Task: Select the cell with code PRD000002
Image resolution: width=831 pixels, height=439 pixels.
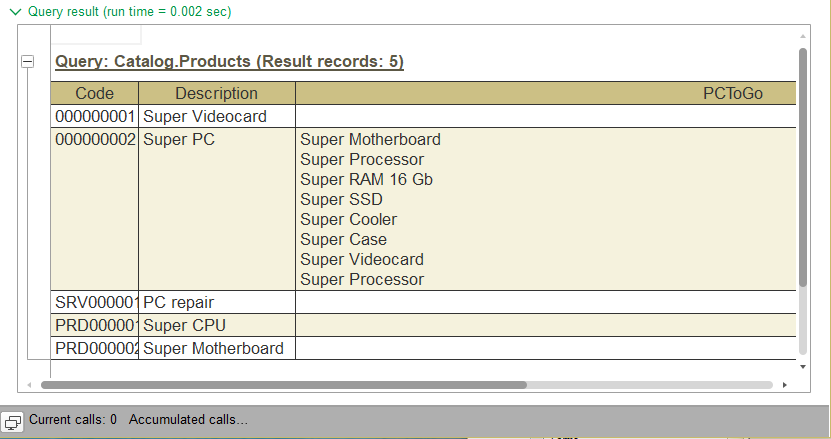Action: 95,349
